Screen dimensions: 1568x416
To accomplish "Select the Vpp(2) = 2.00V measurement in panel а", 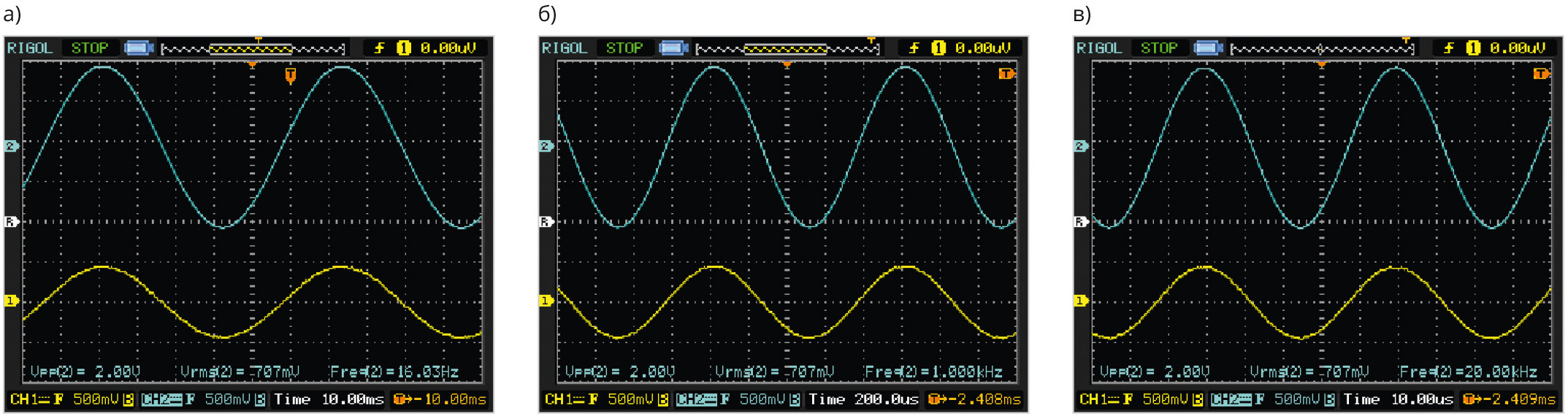I will 85,372.
